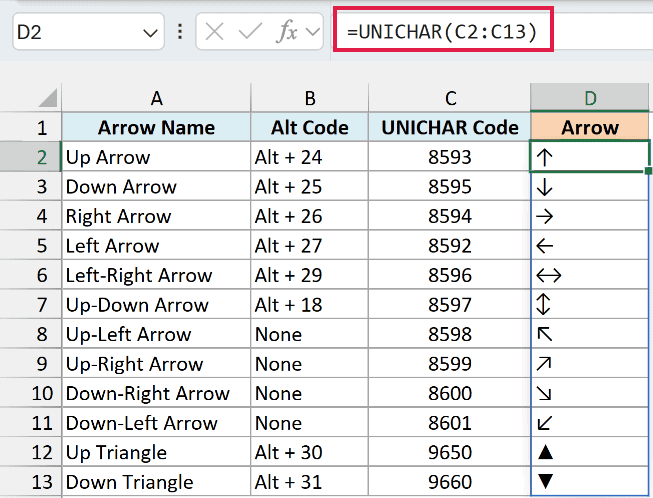The width and height of the screenshot is (653, 498).
Task: Click cell 'Alt + 29'
Action: [309, 275]
